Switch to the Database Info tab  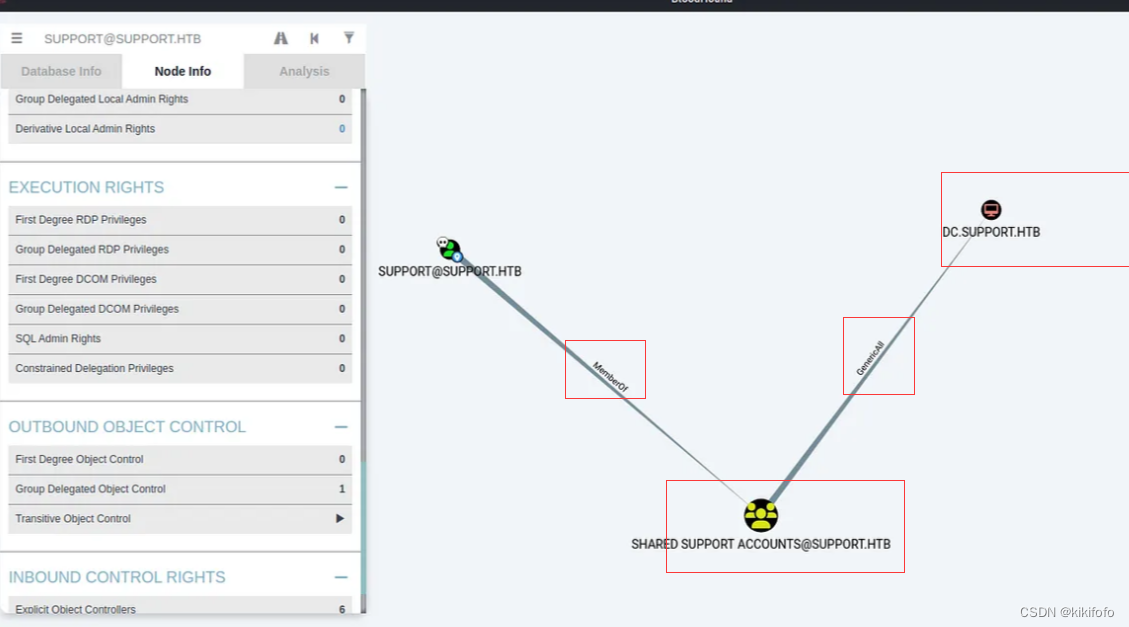61,71
